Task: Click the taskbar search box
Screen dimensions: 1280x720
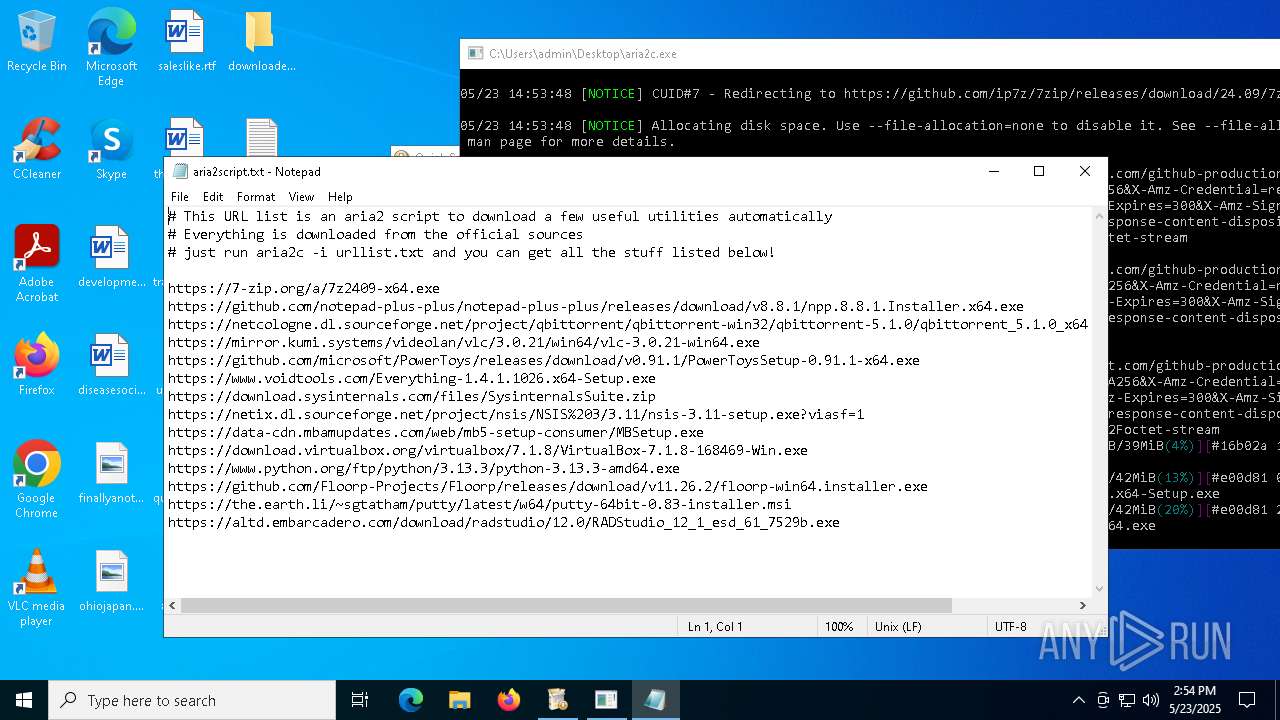Action: (192, 700)
